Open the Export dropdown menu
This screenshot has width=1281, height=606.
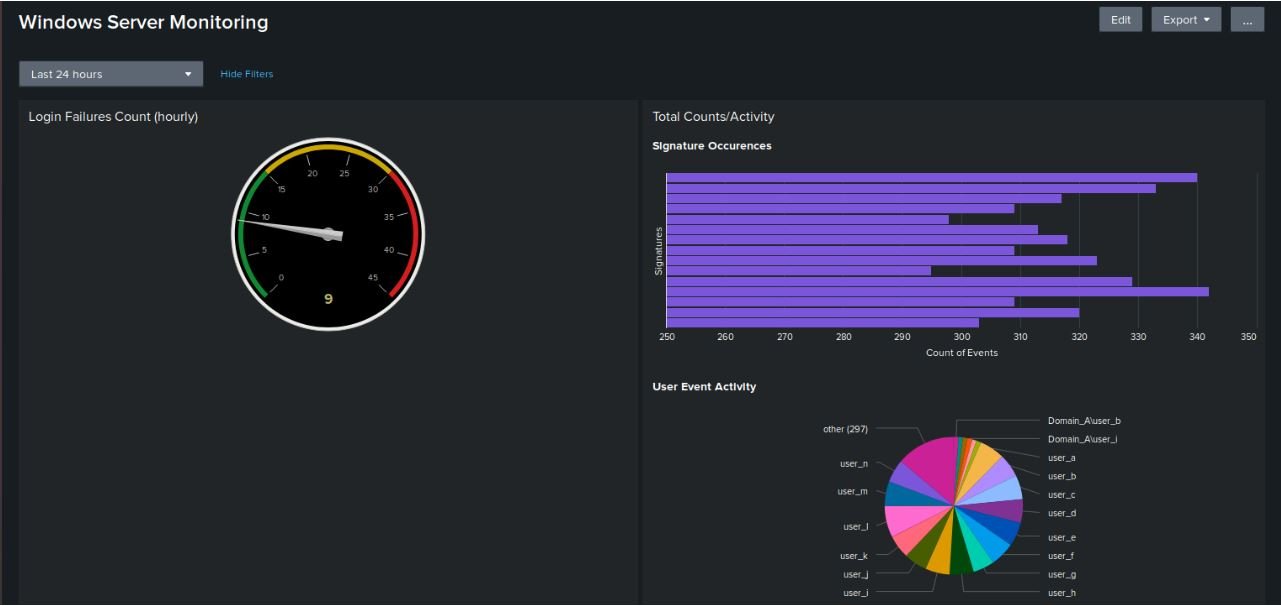1186,20
